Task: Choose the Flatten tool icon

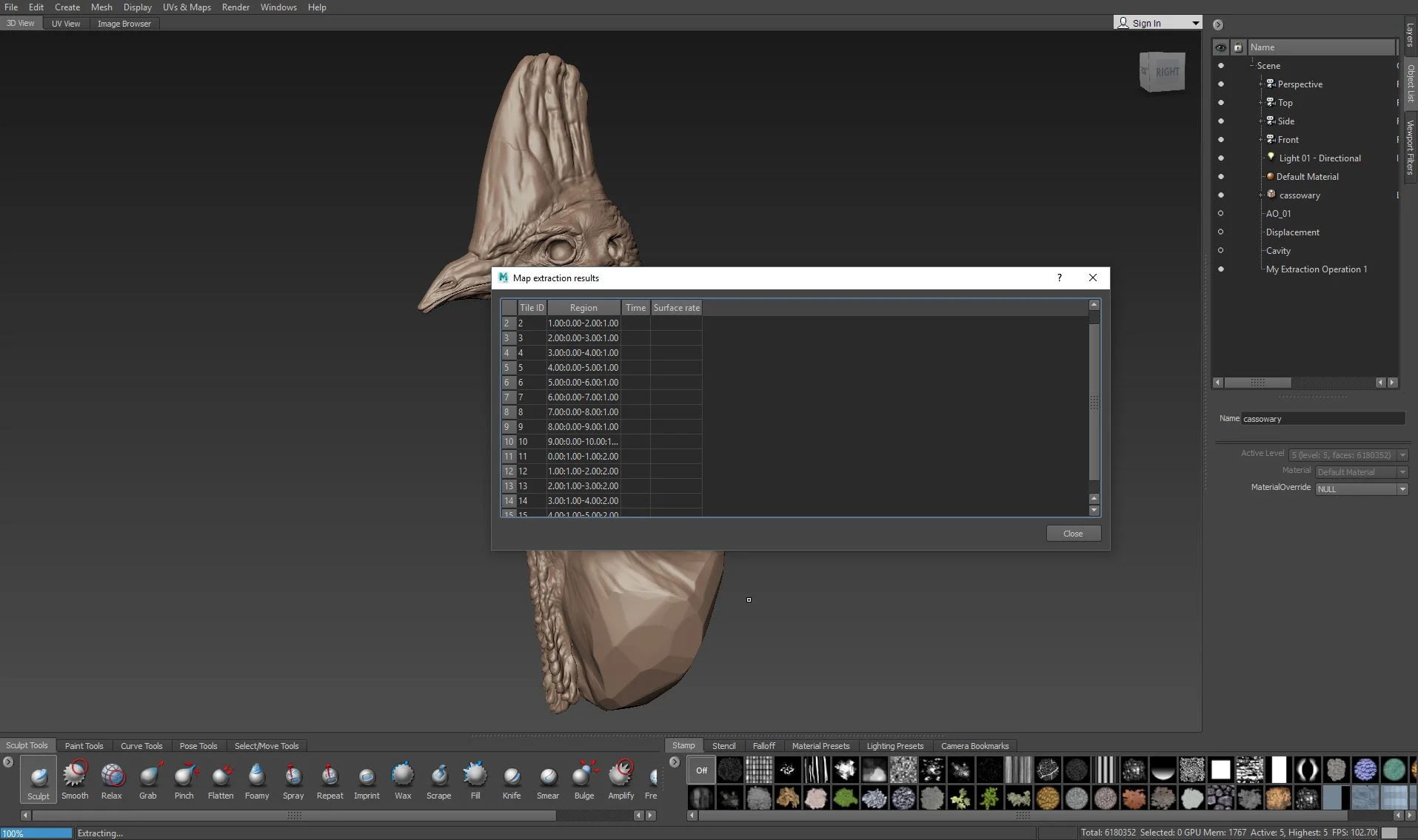Action: coord(221,780)
